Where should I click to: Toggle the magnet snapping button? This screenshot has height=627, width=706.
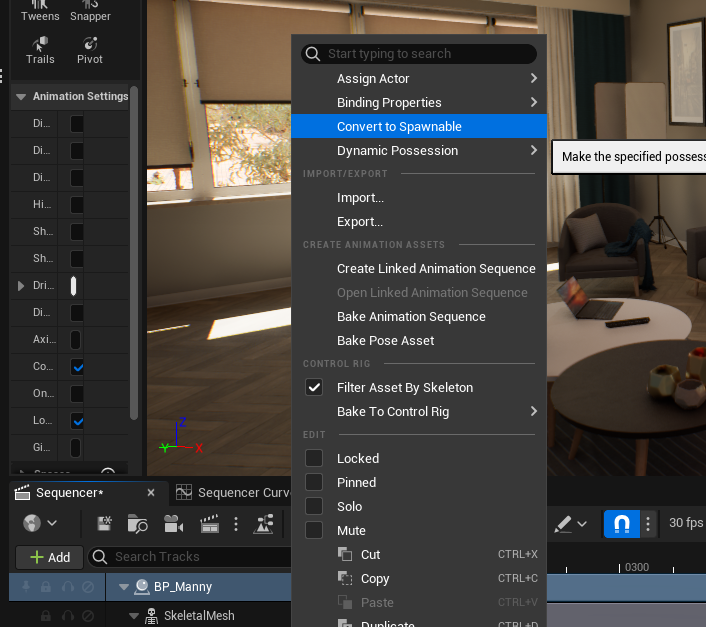(x=621, y=524)
